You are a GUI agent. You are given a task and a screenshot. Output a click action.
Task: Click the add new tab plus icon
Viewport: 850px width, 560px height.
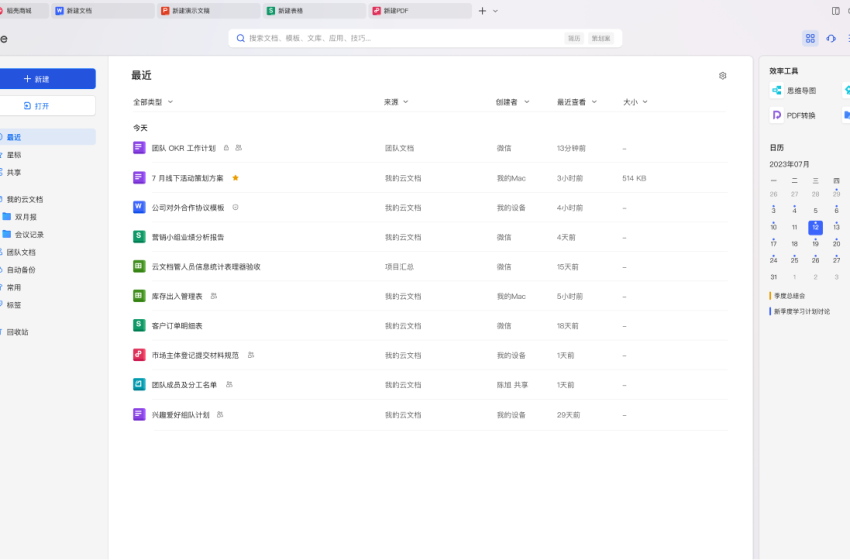click(x=482, y=11)
